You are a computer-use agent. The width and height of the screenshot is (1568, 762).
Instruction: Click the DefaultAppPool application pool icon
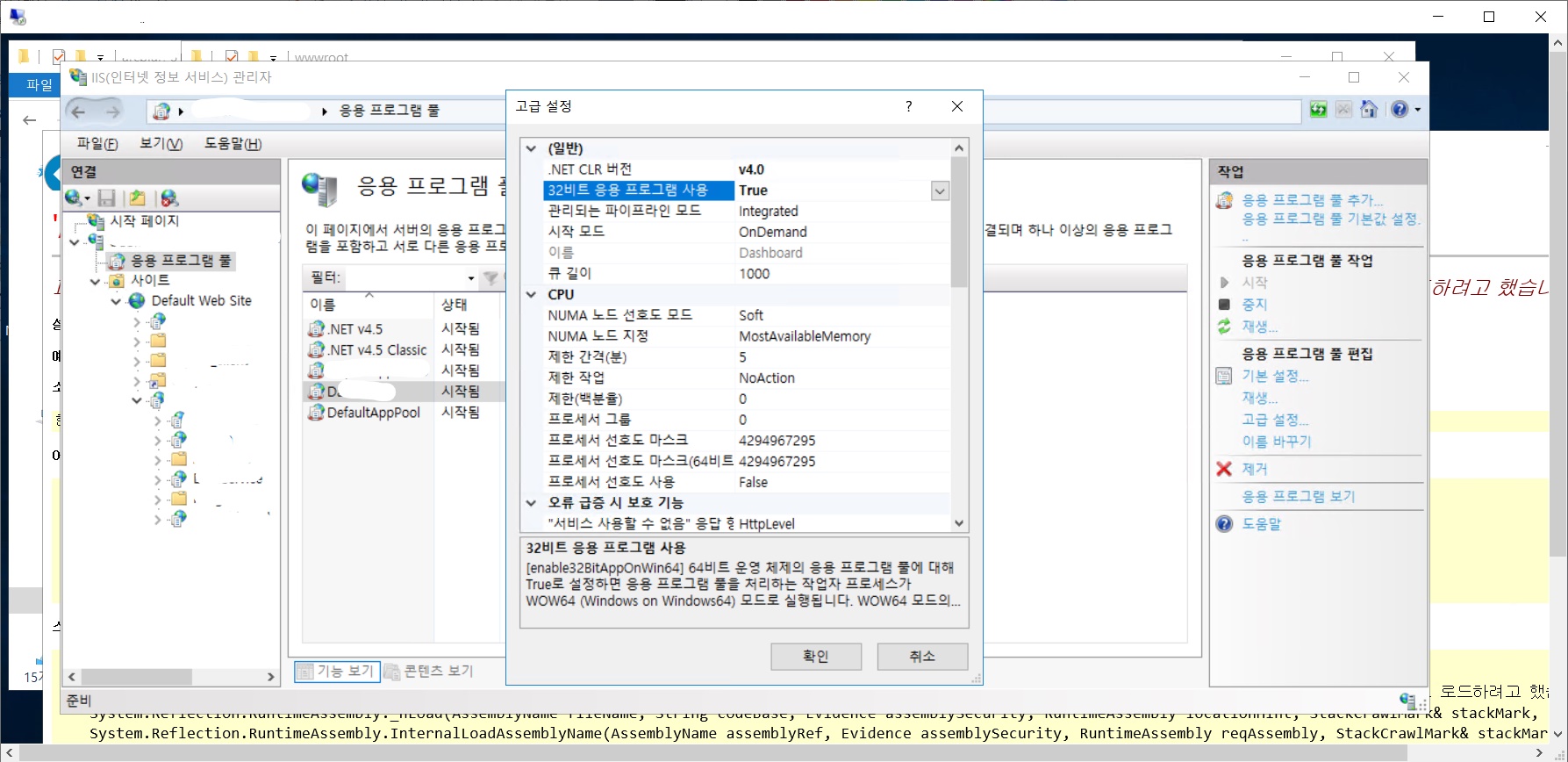[316, 413]
